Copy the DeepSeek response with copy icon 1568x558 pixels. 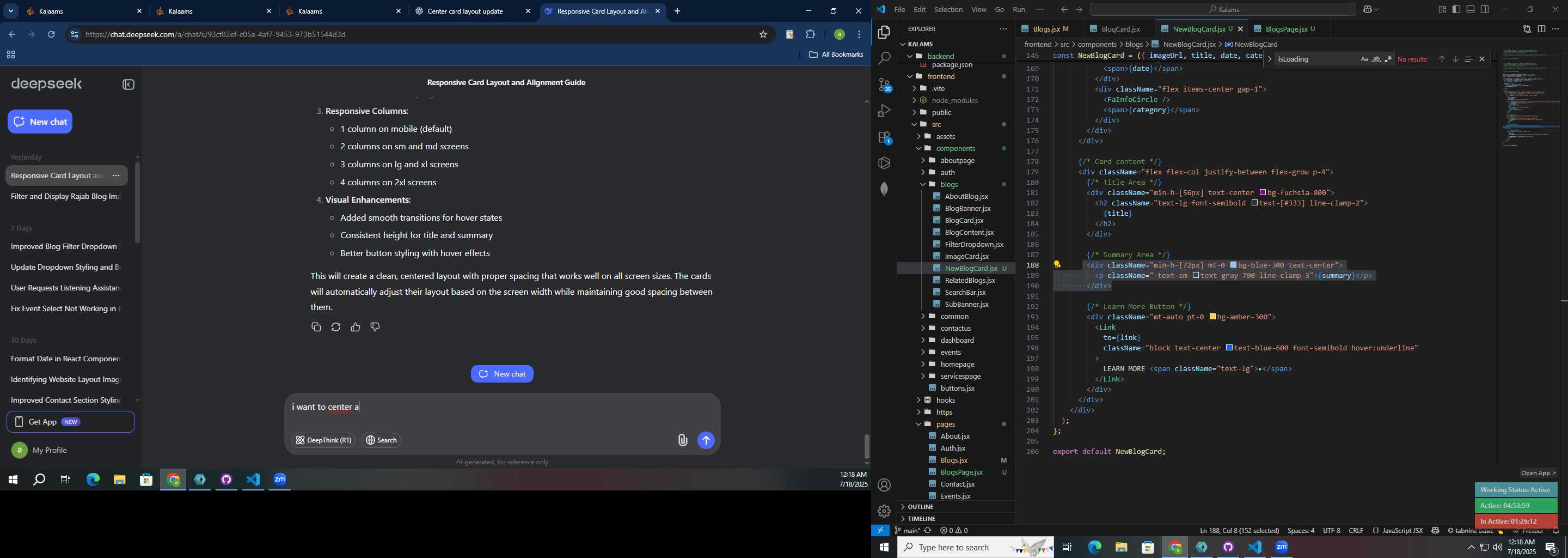click(x=316, y=327)
